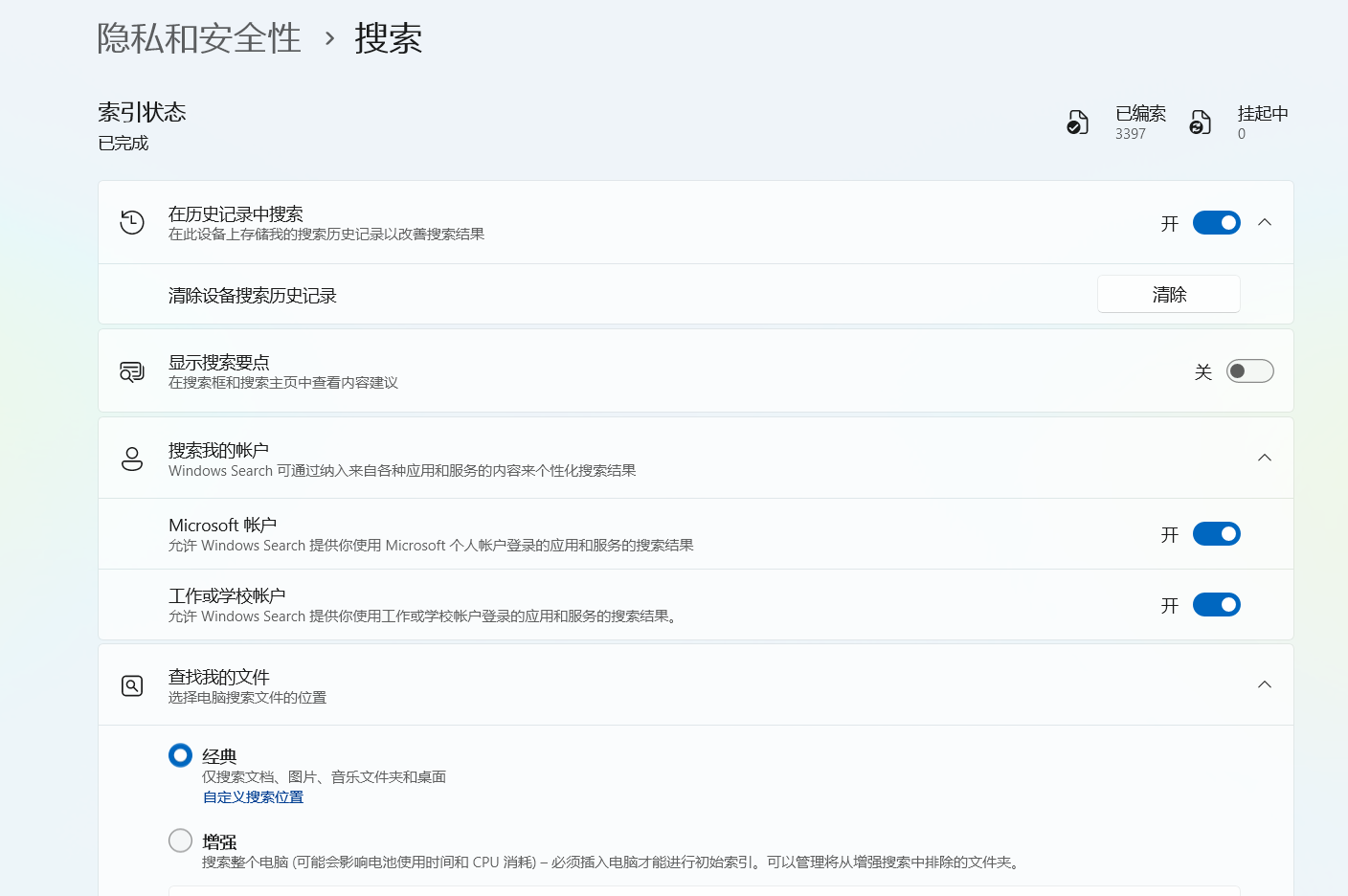Disable the Microsoft 帐户 search toggle

click(1217, 534)
